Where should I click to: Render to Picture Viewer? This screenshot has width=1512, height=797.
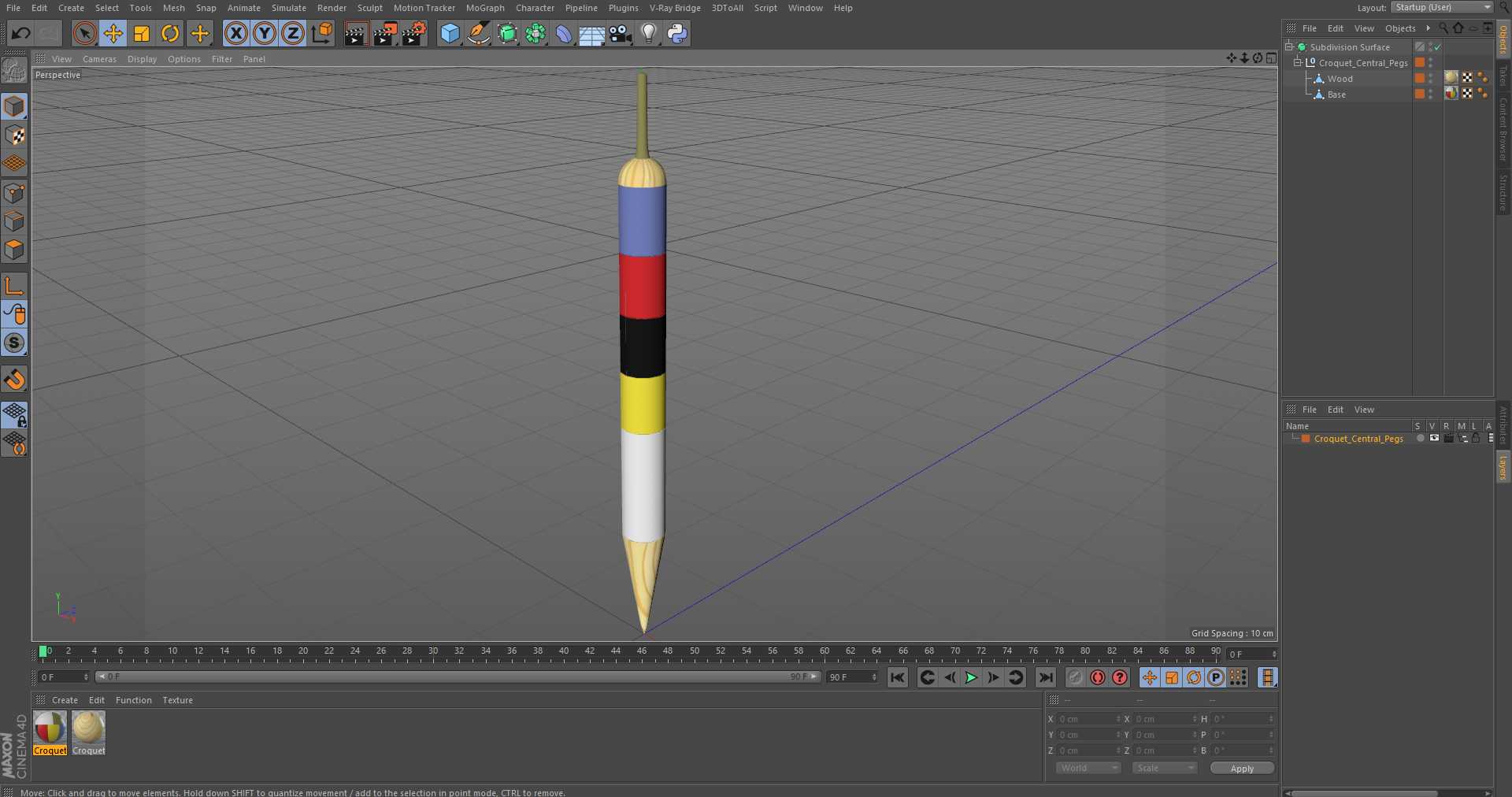pyautogui.click(x=385, y=33)
